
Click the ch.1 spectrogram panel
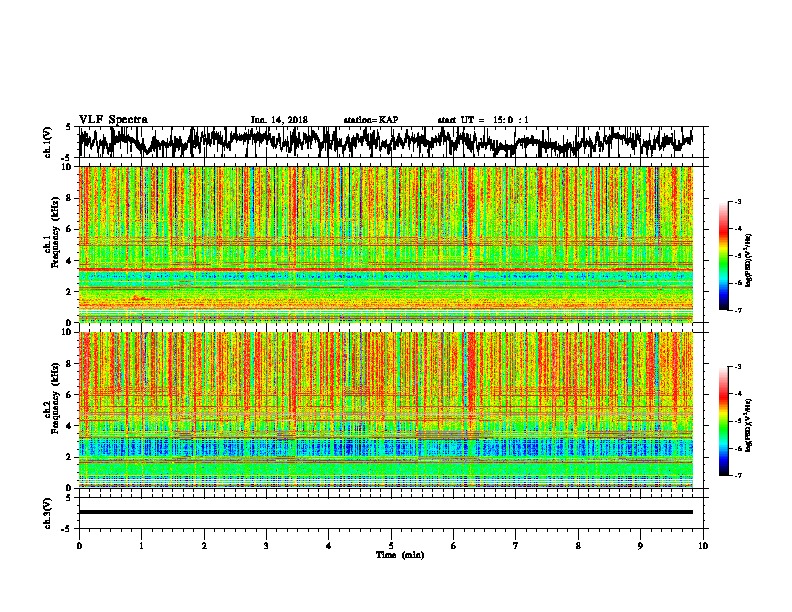[385, 244]
